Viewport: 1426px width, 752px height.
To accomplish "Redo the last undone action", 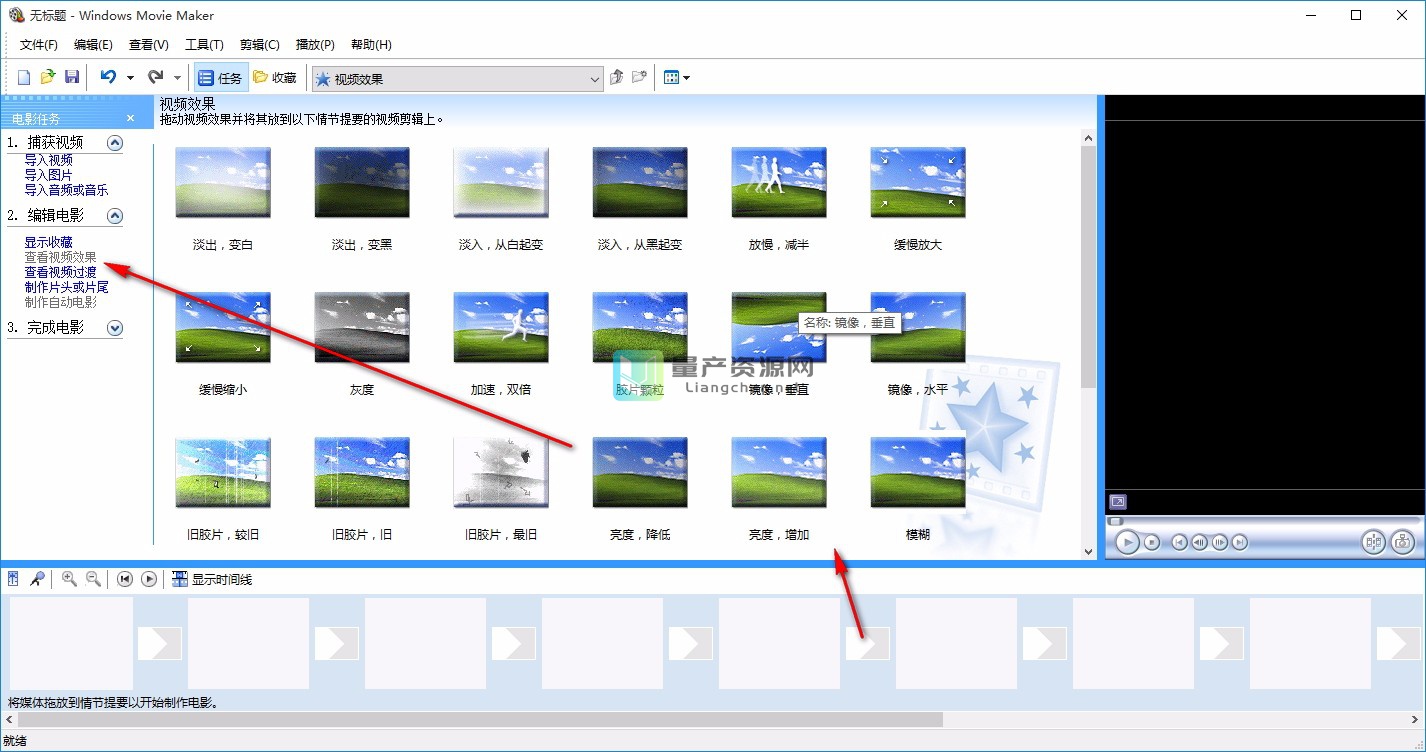I will 155,77.
